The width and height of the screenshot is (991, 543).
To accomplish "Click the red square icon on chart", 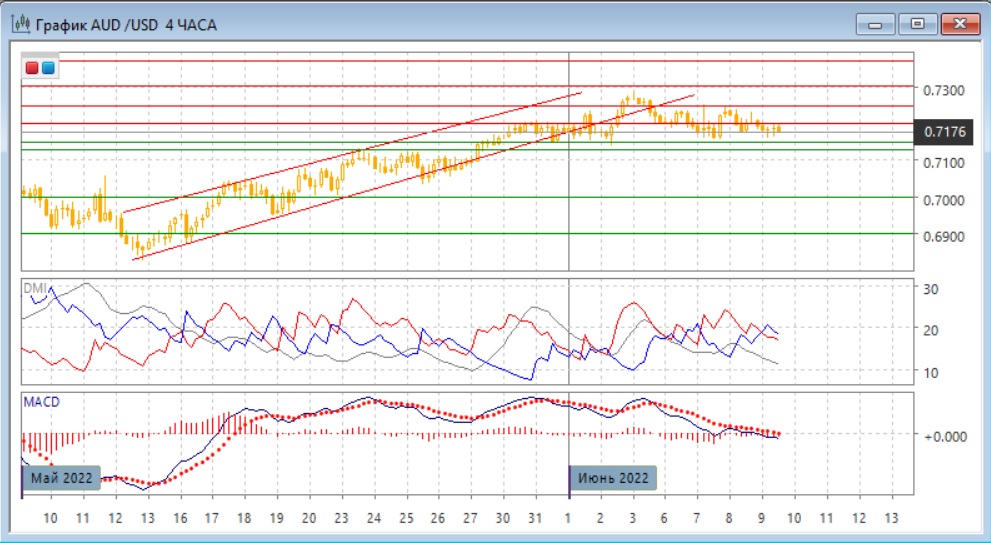I will [33, 68].
